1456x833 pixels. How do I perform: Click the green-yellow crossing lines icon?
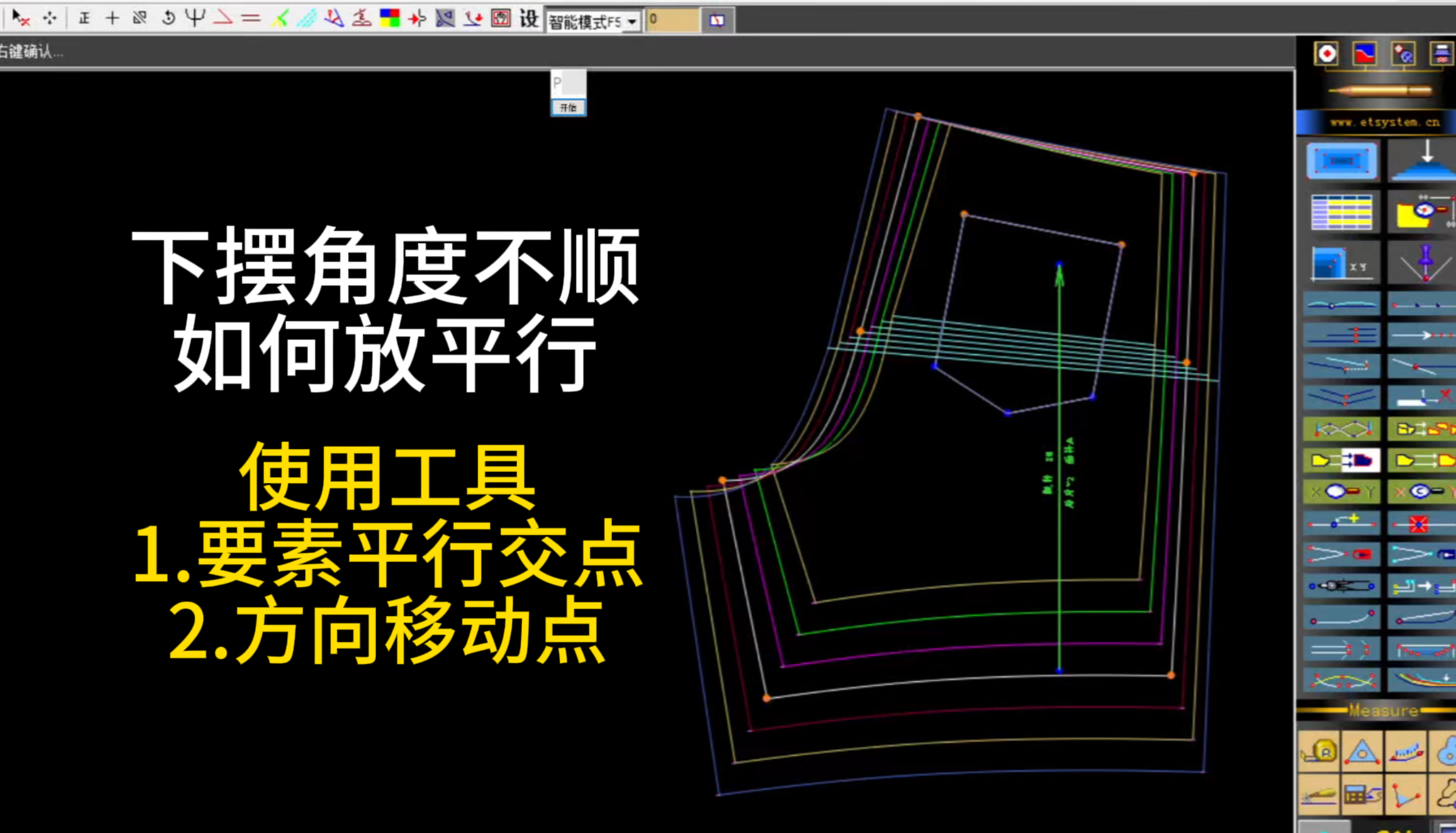(279, 19)
